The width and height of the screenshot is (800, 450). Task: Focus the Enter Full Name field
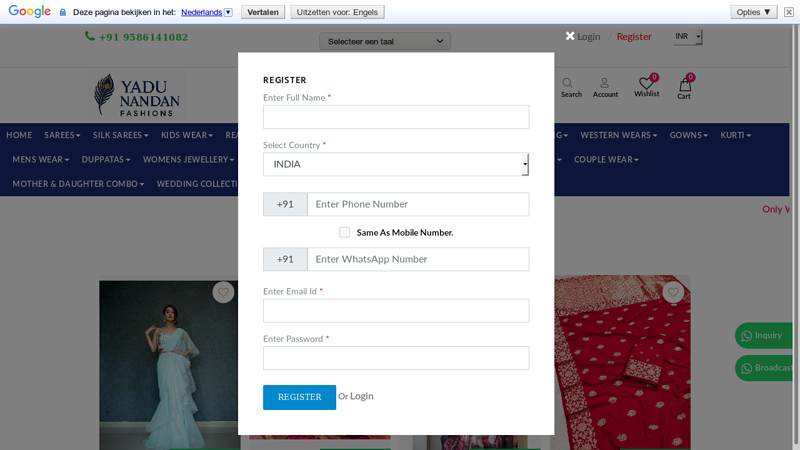point(396,117)
